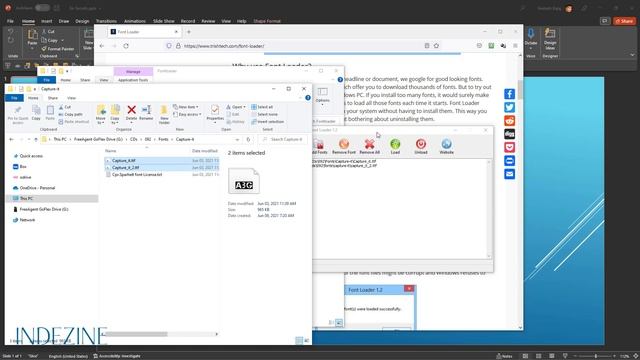Click Select all in Explorer ribbon
The width and height of the screenshot is (640, 360).
click(x=262, y=107)
